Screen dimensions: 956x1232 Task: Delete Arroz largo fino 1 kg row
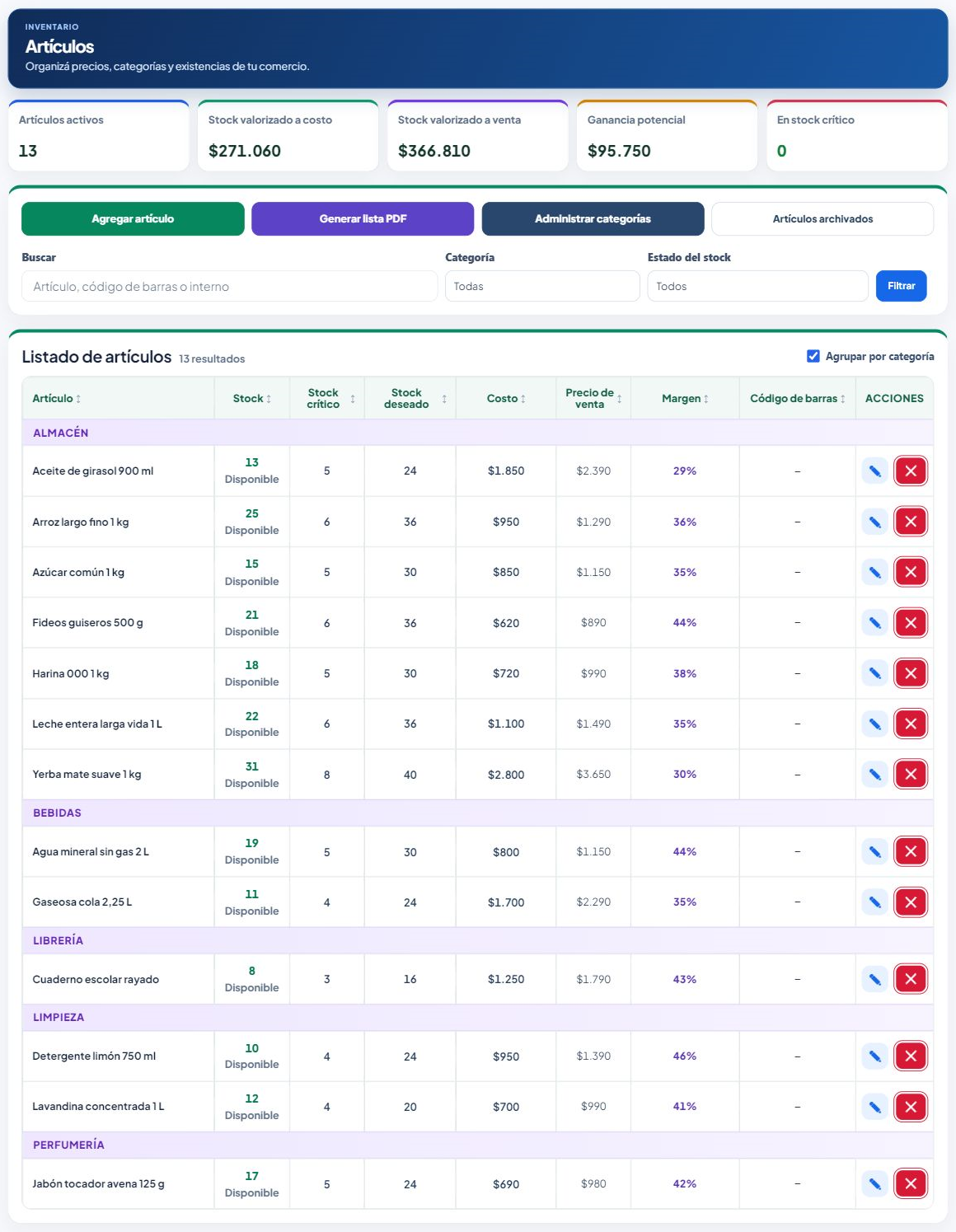pos(911,522)
